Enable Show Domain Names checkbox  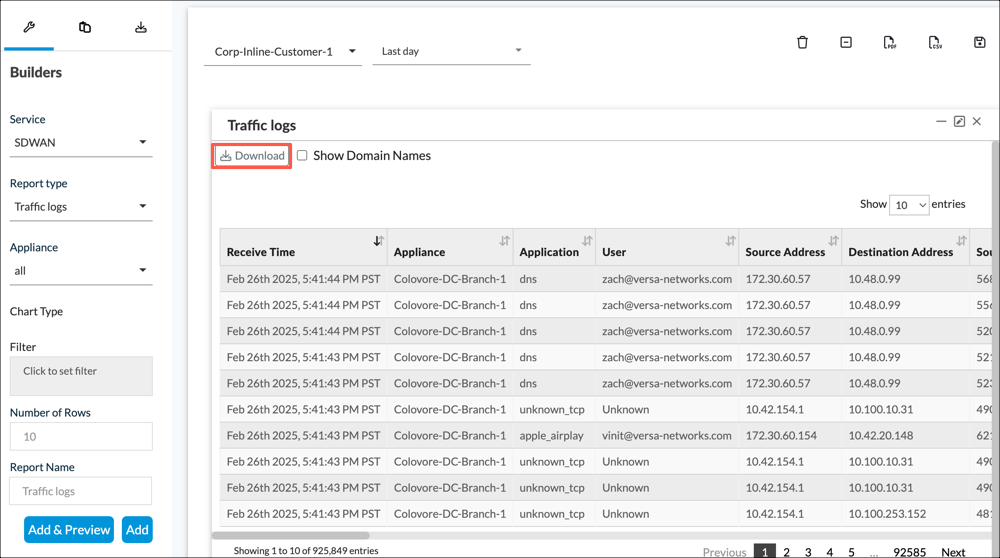pos(302,156)
